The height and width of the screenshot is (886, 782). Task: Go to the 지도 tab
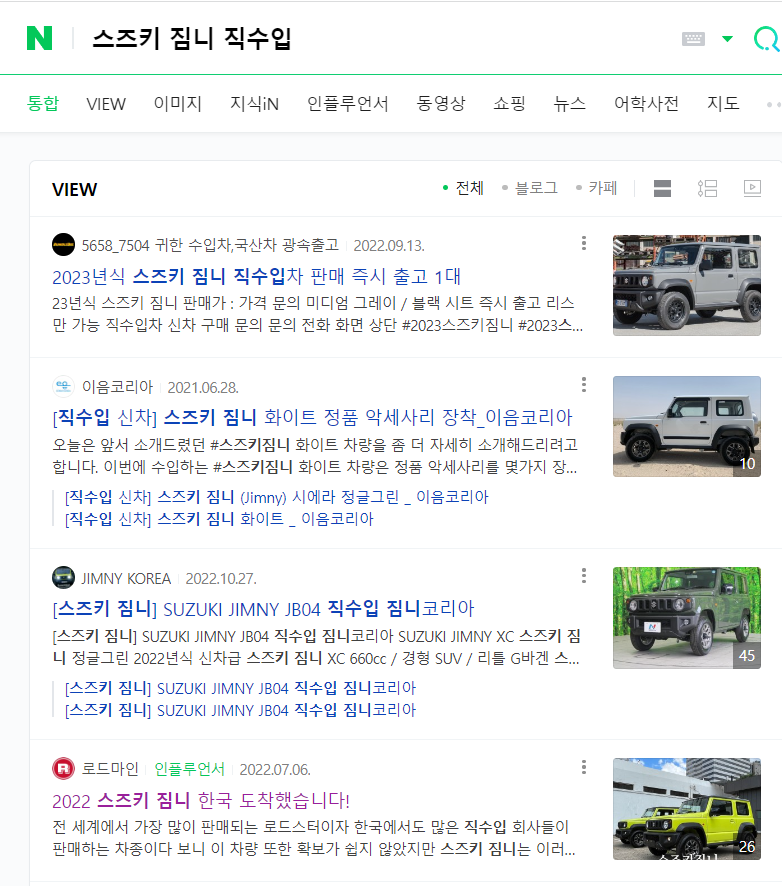pyautogui.click(x=723, y=103)
